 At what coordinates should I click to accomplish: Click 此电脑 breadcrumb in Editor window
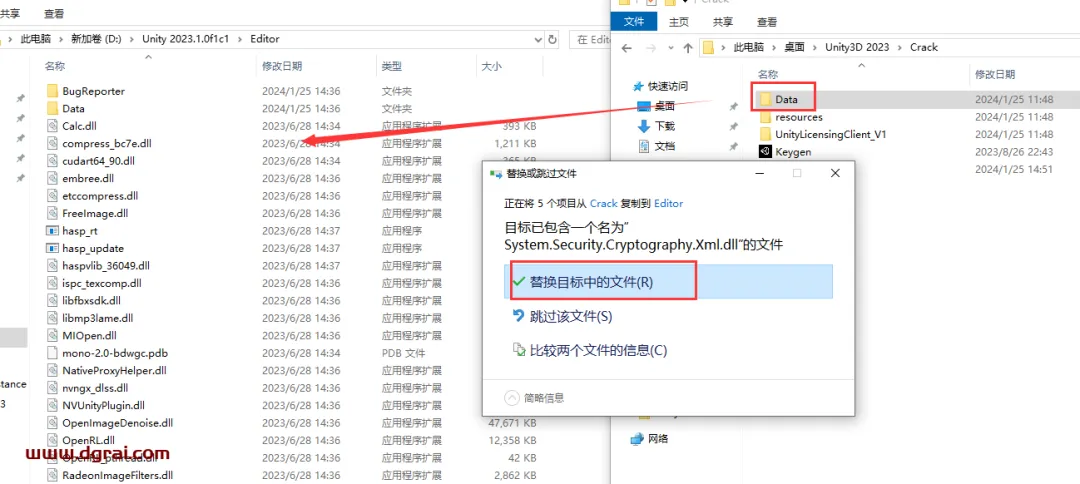click(x=36, y=39)
